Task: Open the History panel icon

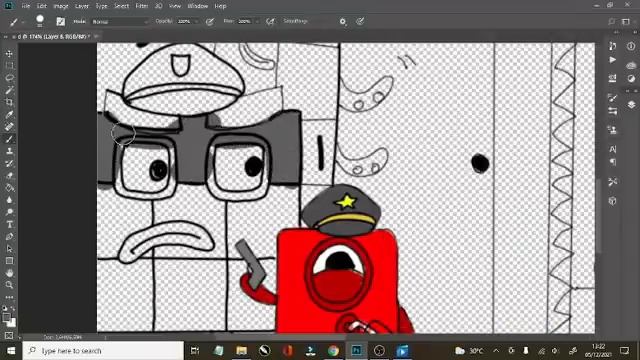Action: click(x=612, y=46)
